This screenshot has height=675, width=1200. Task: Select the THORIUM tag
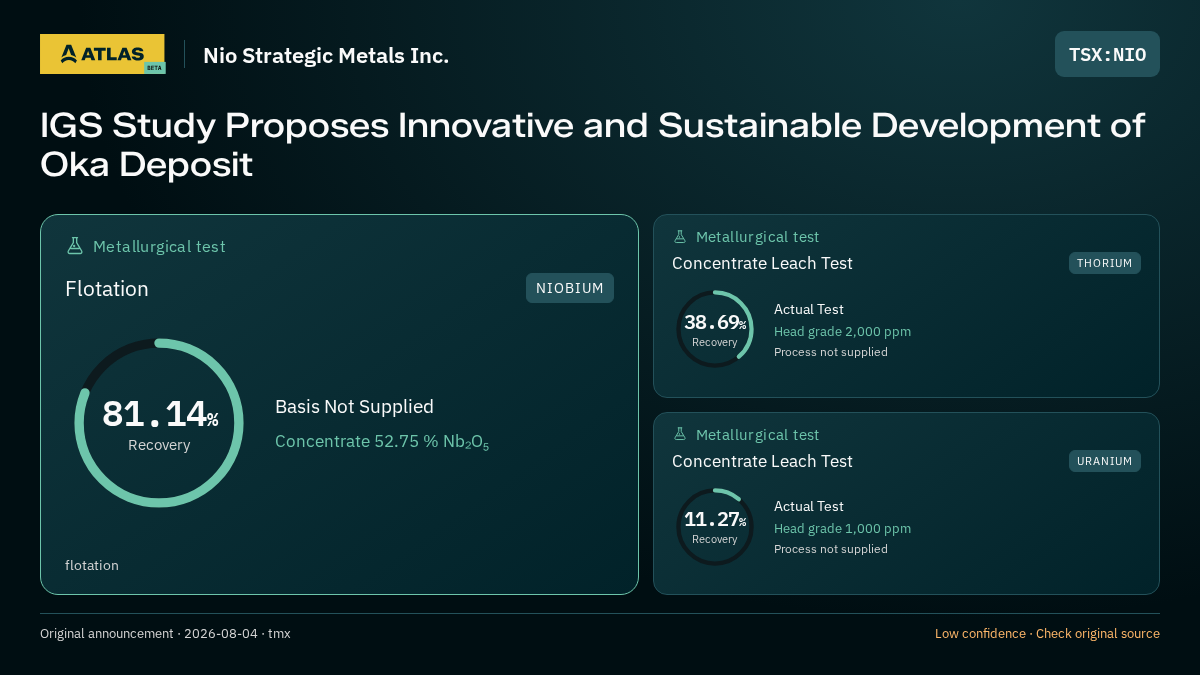tap(1105, 263)
